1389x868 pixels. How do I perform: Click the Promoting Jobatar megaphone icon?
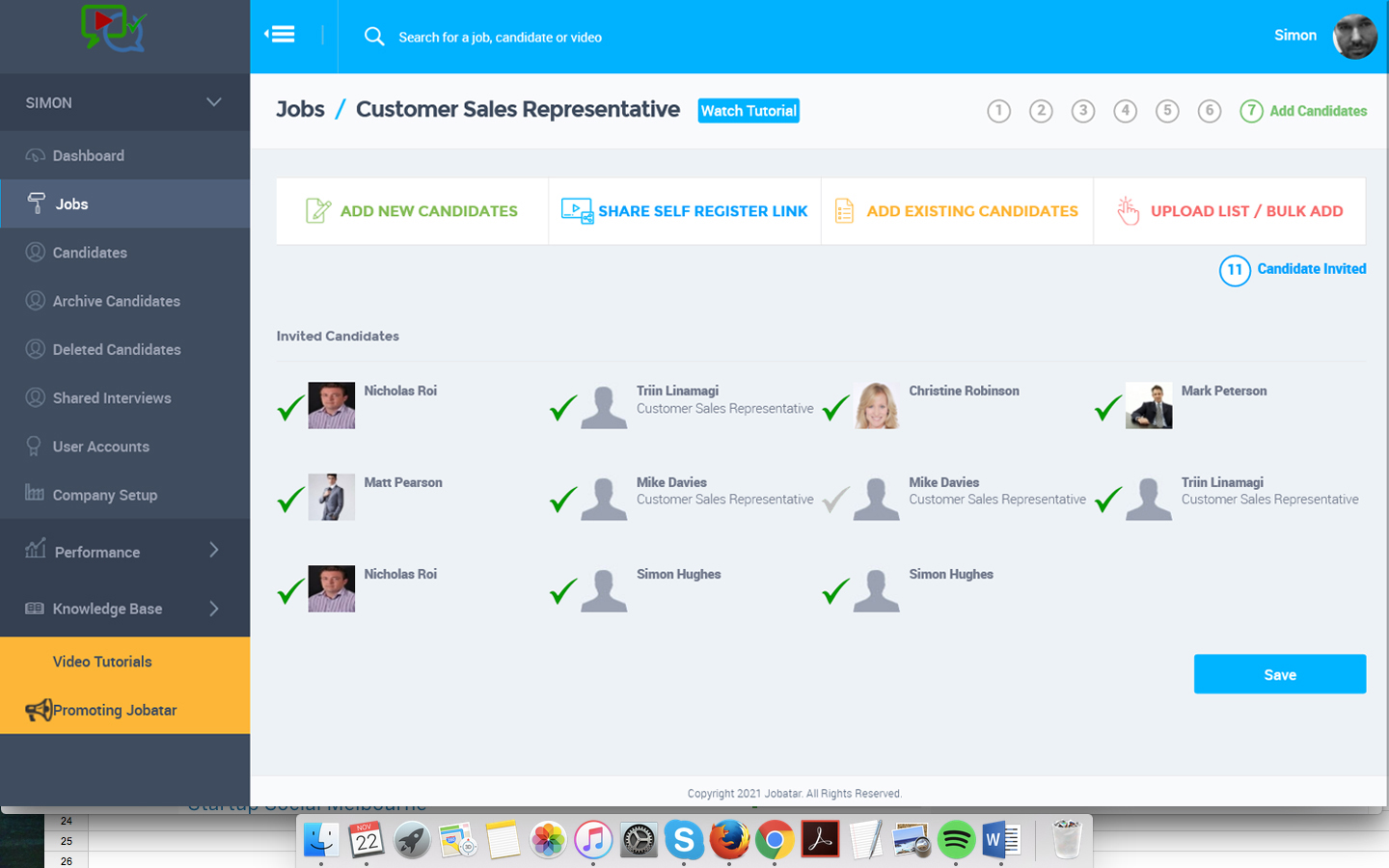tap(41, 710)
